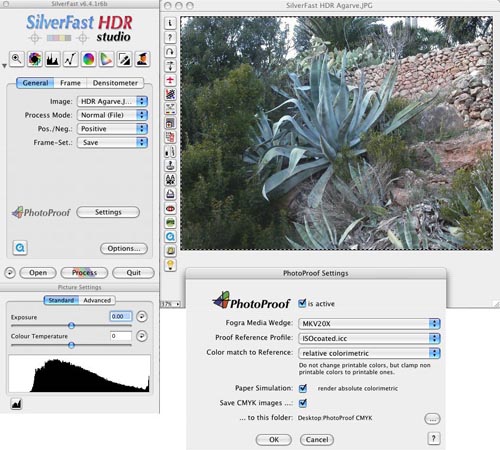Image resolution: width=500 pixels, height=450 pixels.
Task: Click the Colour Temperature slider handle
Action: pyautogui.click(x=71, y=345)
